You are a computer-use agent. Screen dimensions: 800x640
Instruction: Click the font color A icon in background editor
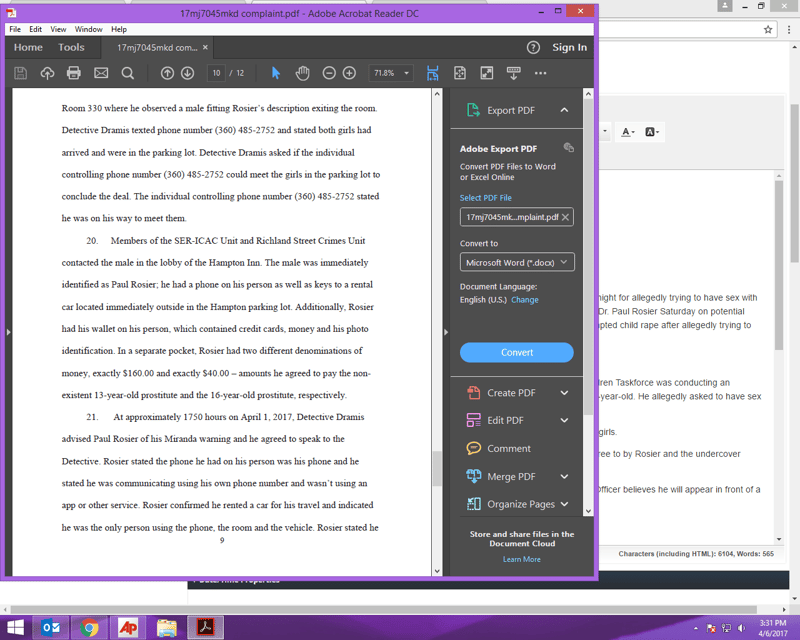pyautogui.click(x=628, y=132)
